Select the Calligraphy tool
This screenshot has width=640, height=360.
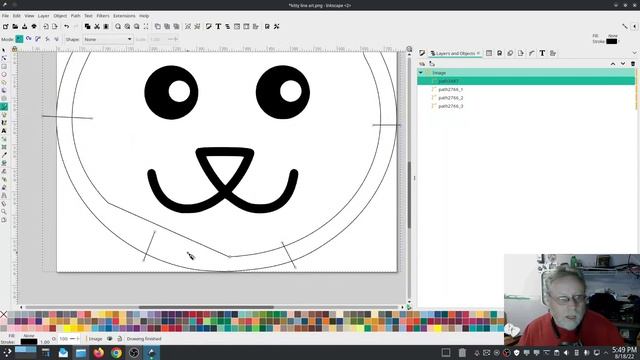coord(4,123)
